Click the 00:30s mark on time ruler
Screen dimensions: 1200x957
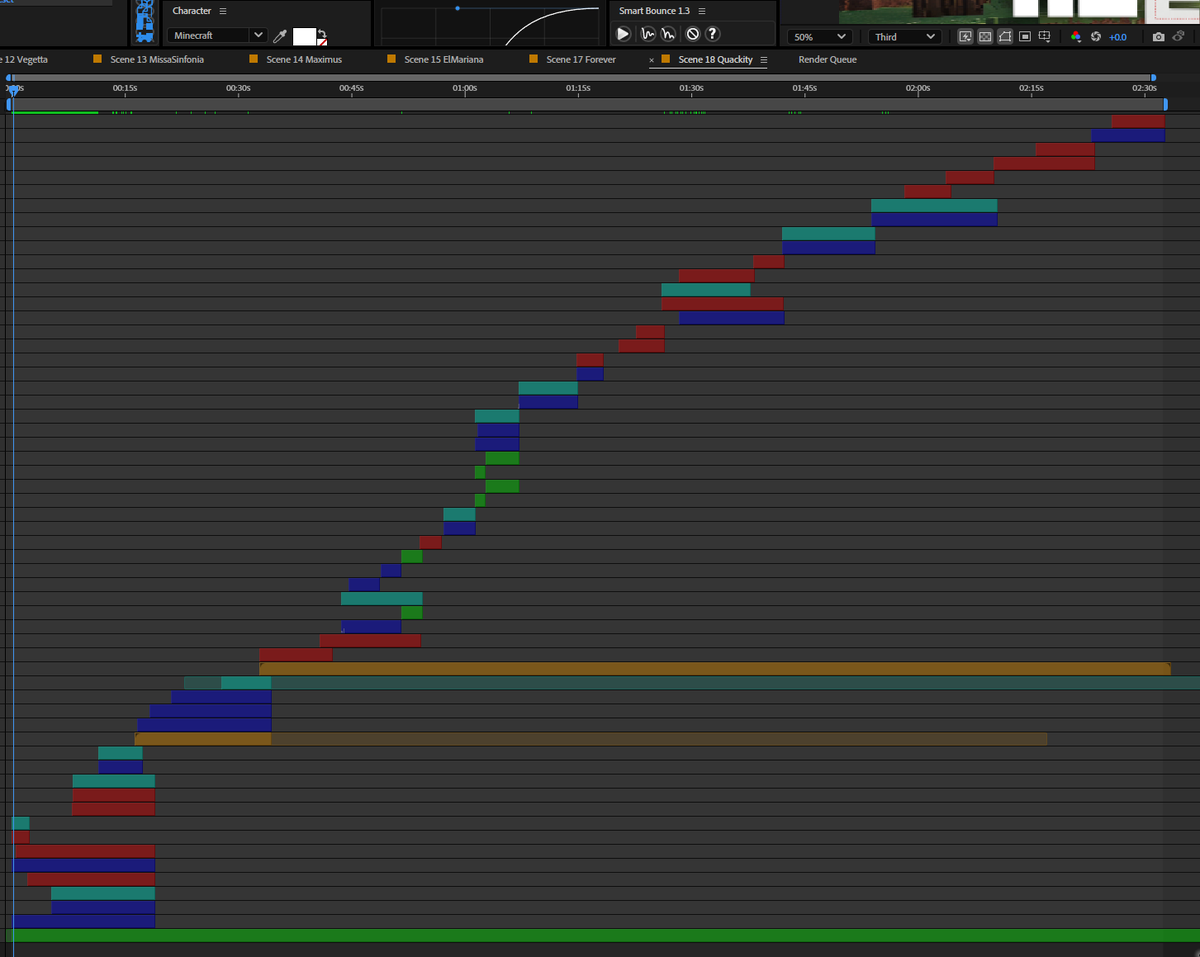click(x=238, y=88)
